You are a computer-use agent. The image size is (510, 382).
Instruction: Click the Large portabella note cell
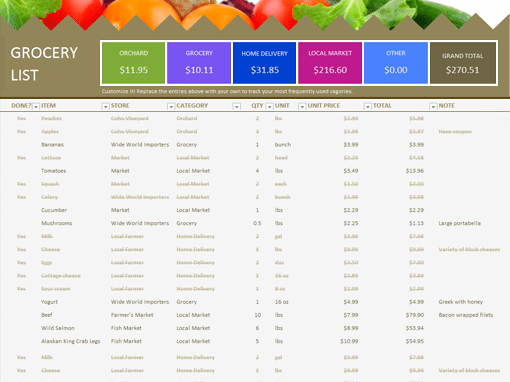tap(459, 223)
